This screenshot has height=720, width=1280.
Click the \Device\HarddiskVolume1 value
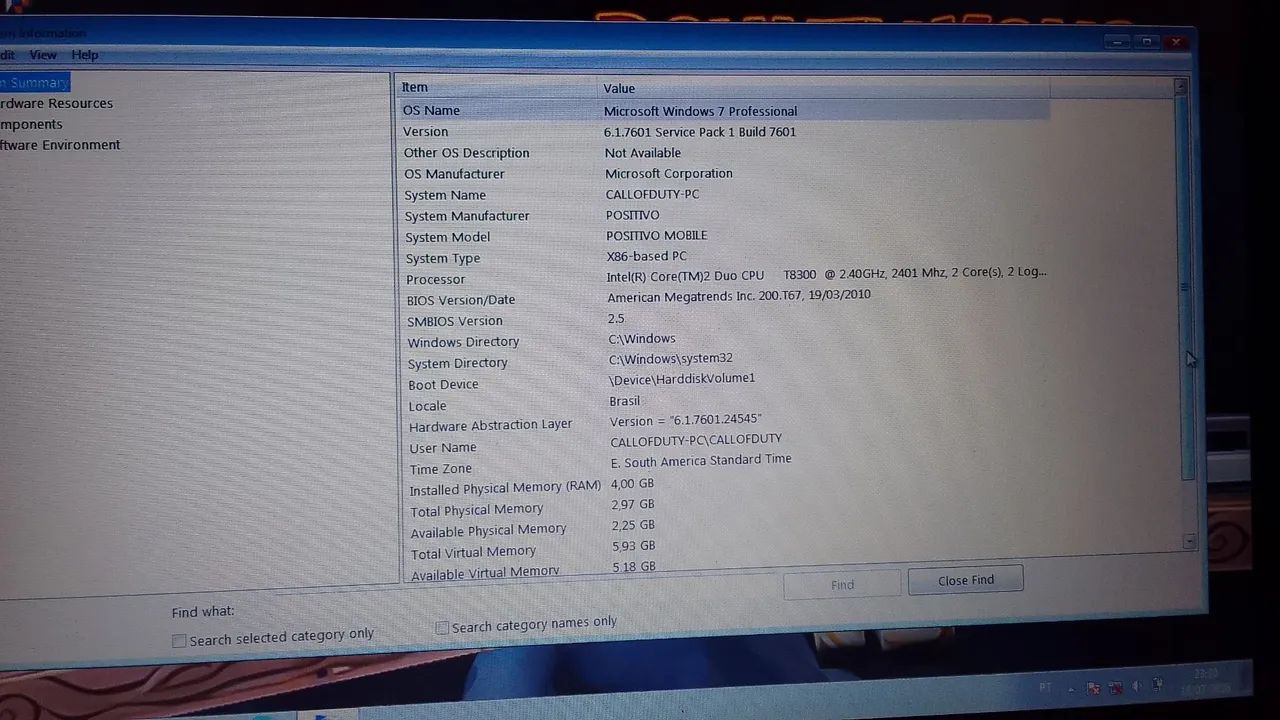click(x=682, y=379)
